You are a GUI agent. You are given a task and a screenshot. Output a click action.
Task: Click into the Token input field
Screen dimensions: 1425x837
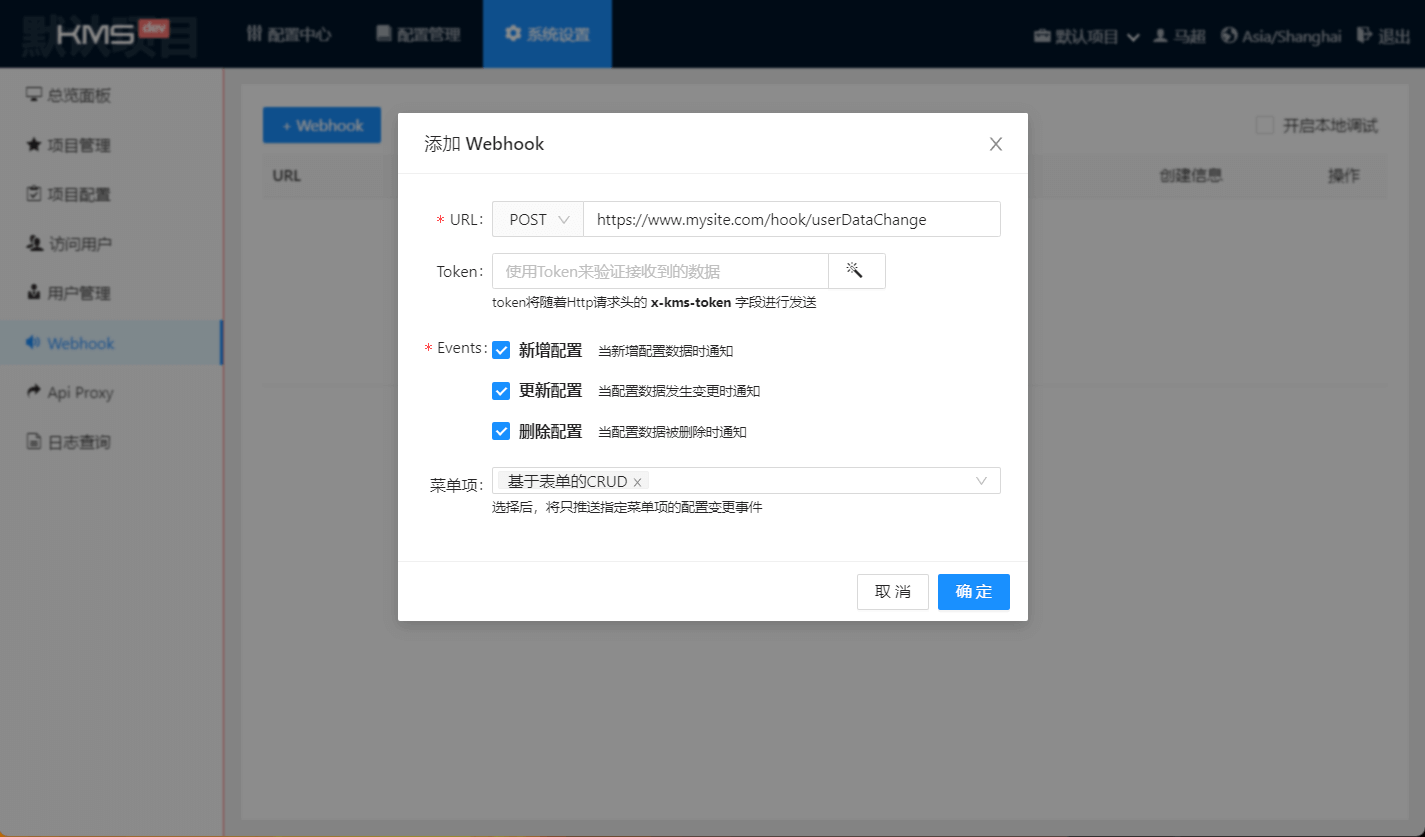660,271
